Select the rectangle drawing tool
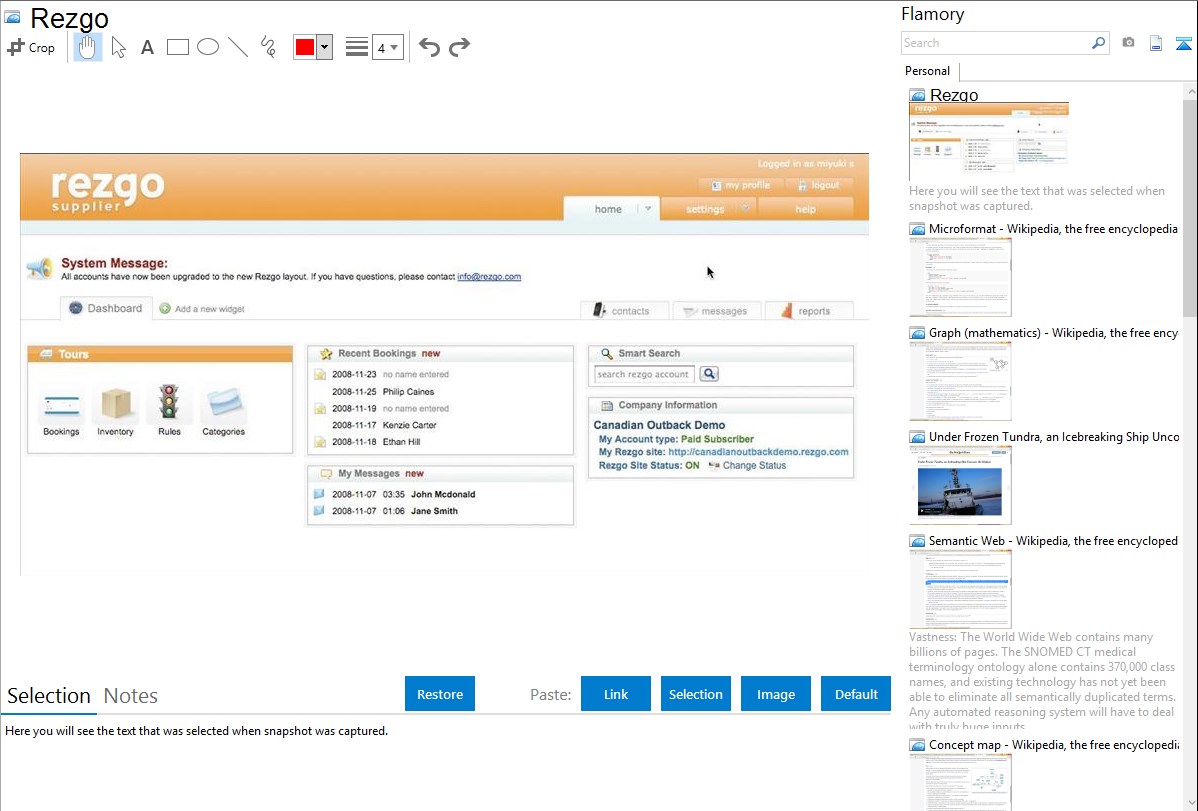The height and width of the screenshot is (811, 1198). point(177,47)
